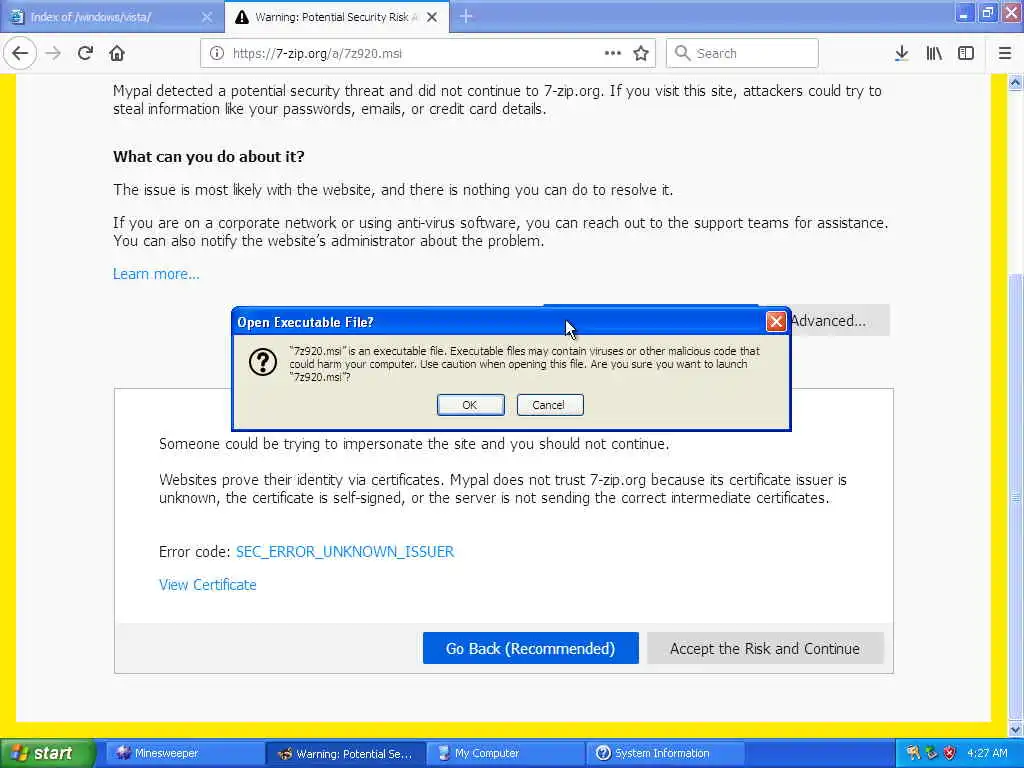Show site information for 7-zip.org
The image size is (1024, 768).
point(217,54)
